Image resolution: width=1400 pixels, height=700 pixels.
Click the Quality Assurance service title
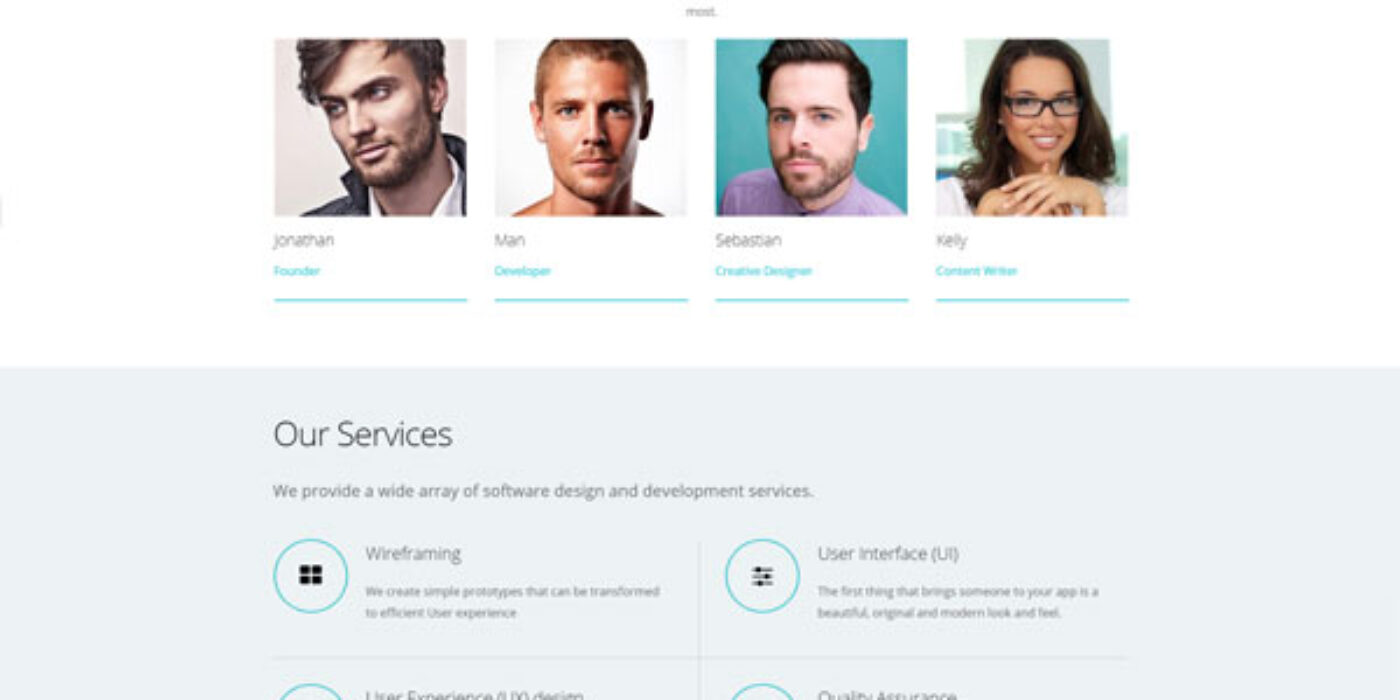(x=887, y=694)
